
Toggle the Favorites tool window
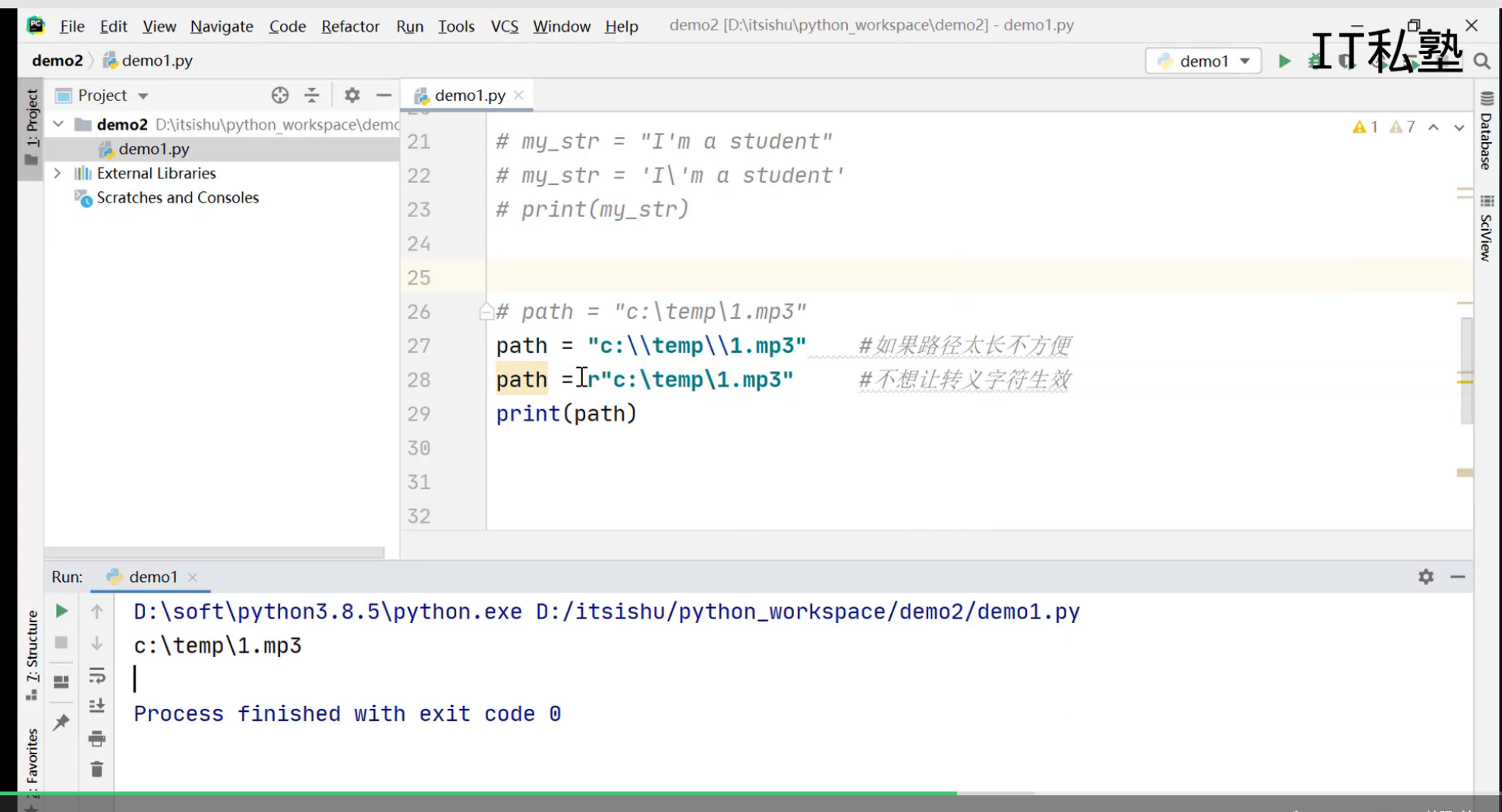click(31, 763)
